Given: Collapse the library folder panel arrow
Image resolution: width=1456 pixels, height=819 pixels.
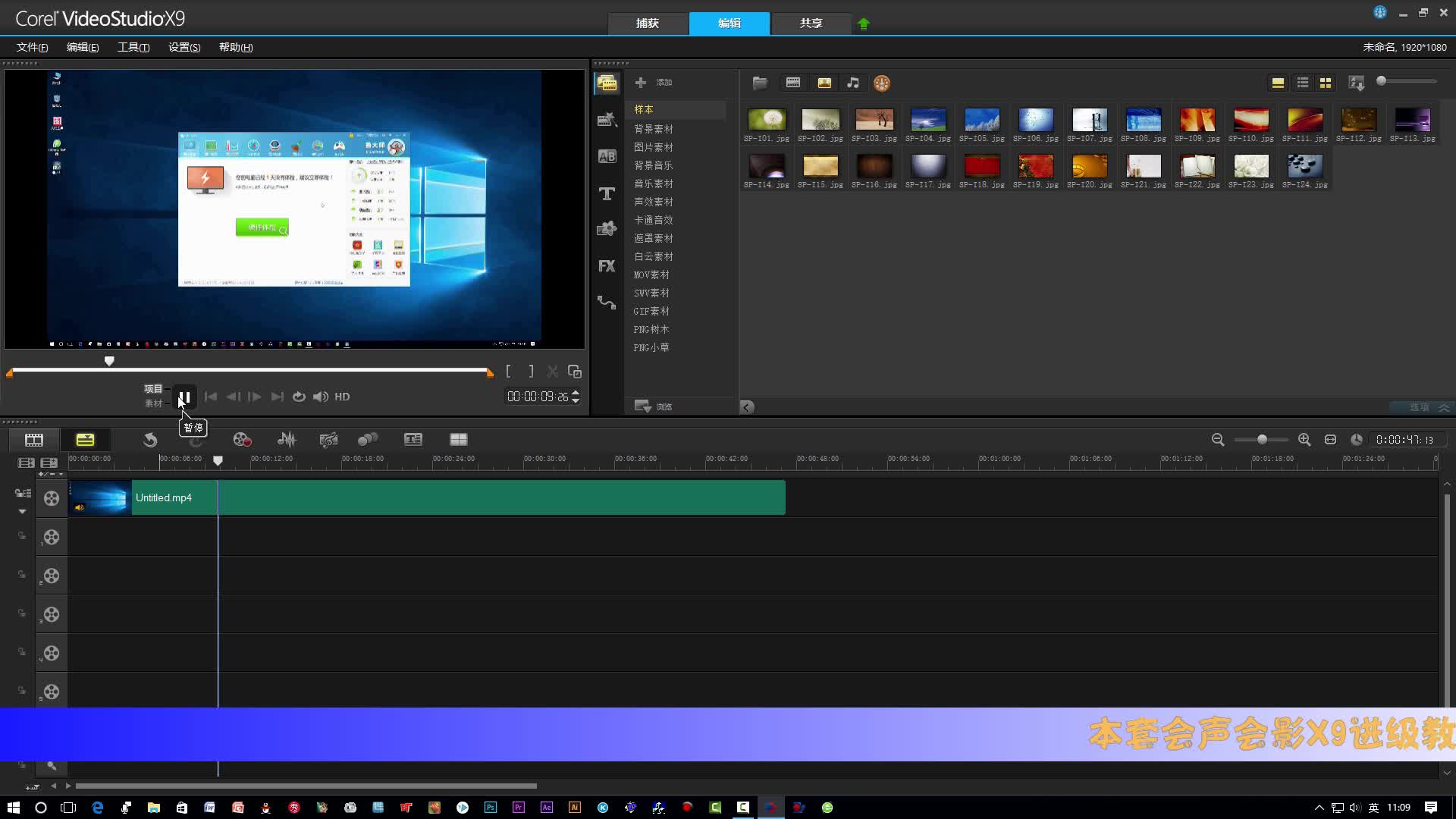Looking at the screenshot, I should pyautogui.click(x=747, y=407).
